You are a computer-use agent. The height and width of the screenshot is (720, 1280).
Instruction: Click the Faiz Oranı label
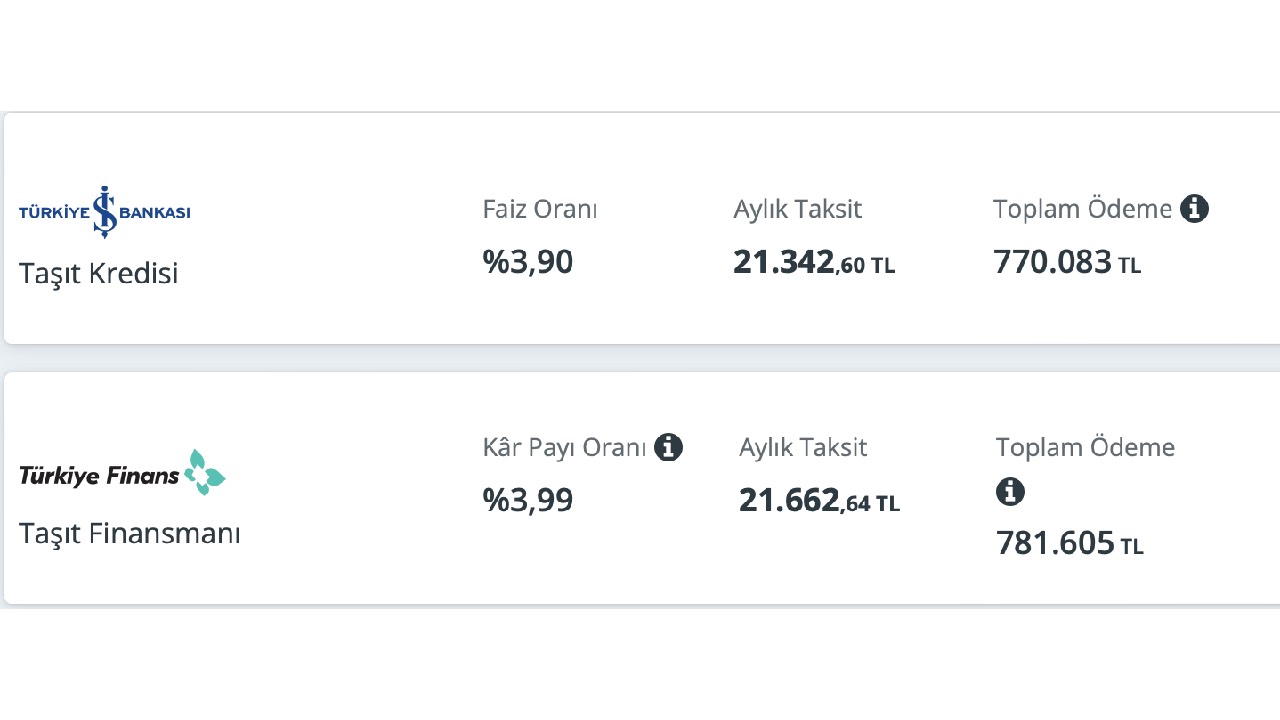click(x=540, y=209)
